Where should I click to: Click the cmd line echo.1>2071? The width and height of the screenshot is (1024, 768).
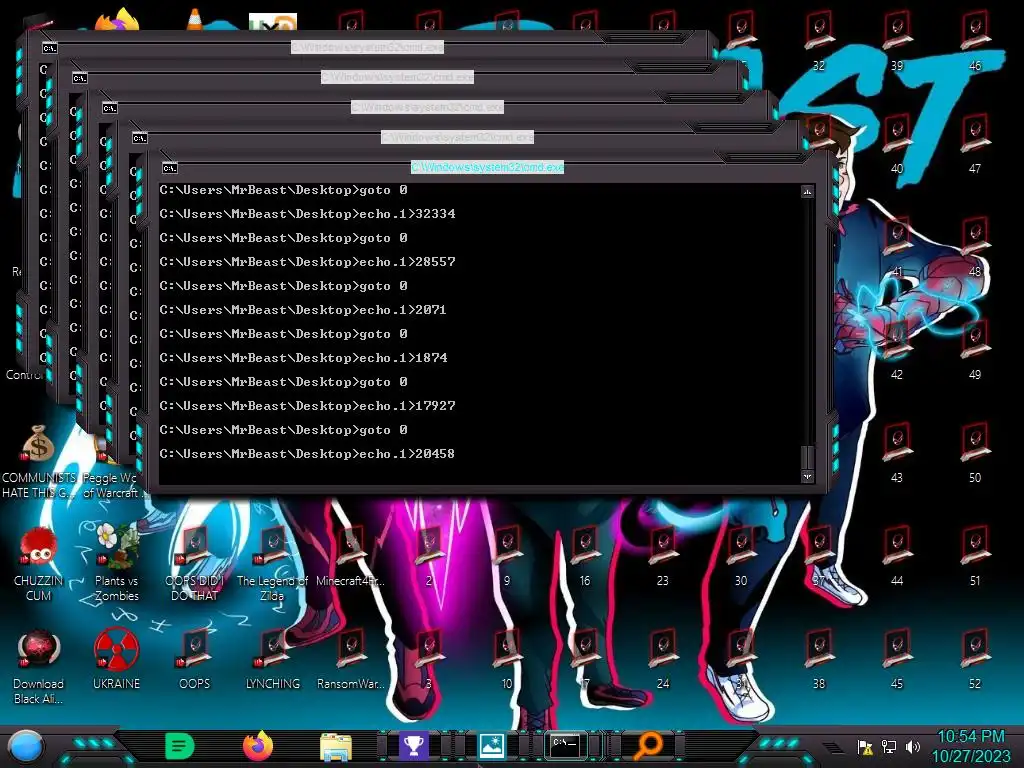coord(303,310)
